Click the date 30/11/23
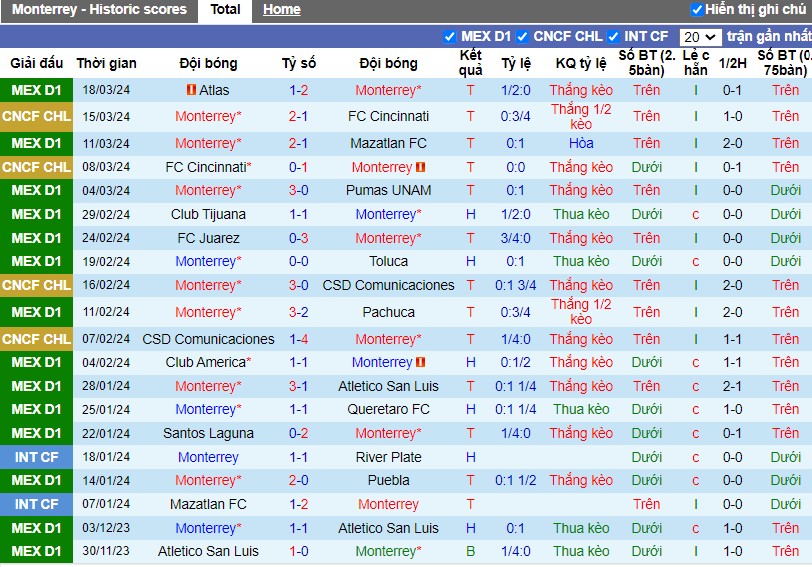This screenshot has width=812, height=567. (x=106, y=551)
